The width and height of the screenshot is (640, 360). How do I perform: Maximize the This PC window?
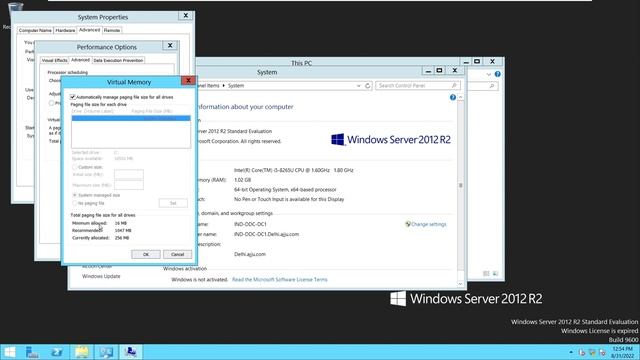pyautogui.click(x=477, y=62)
